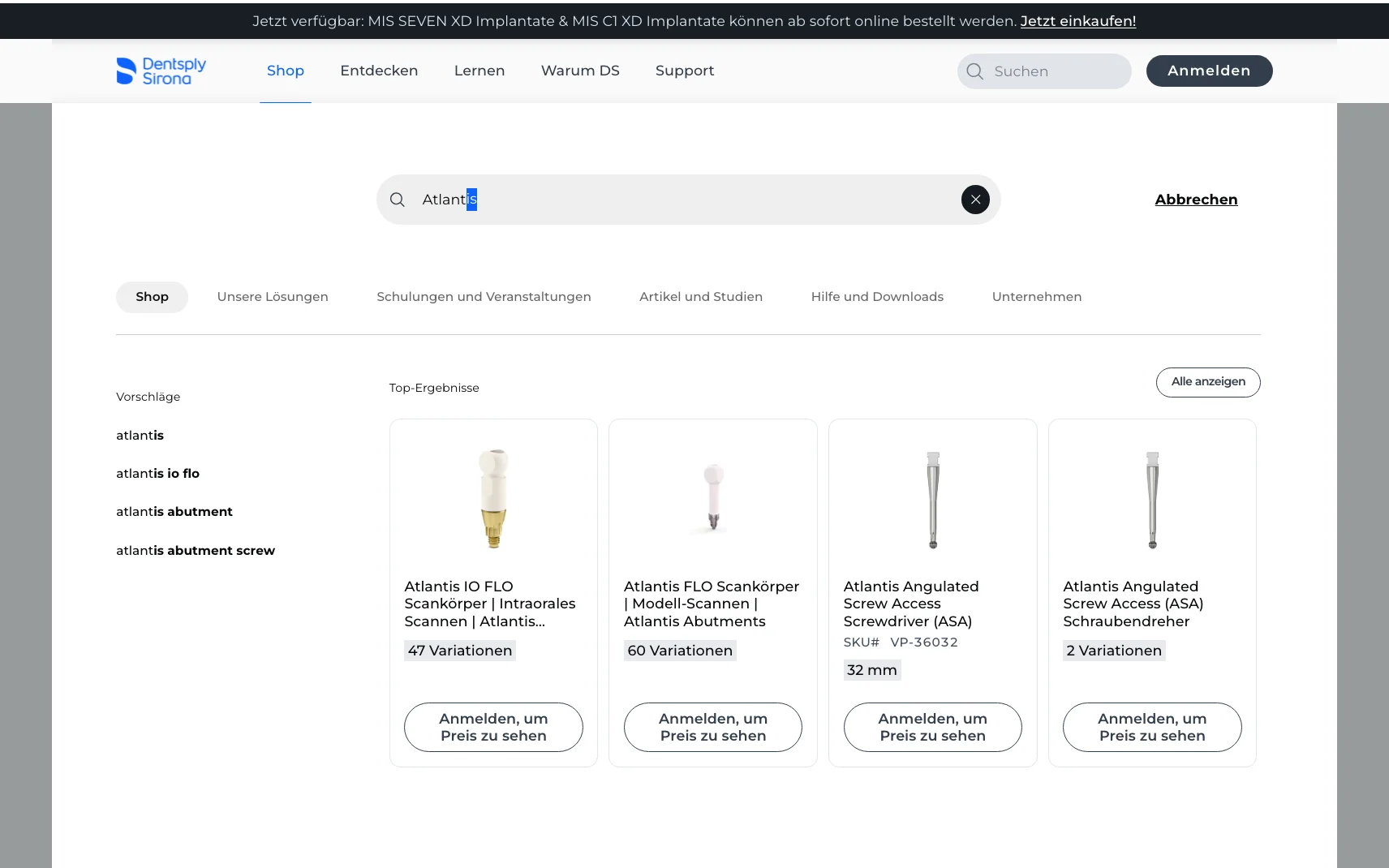Choose the 'atlantis io flo' suggestion
This screenshot has height=868, width=1389.
[157, 474]
